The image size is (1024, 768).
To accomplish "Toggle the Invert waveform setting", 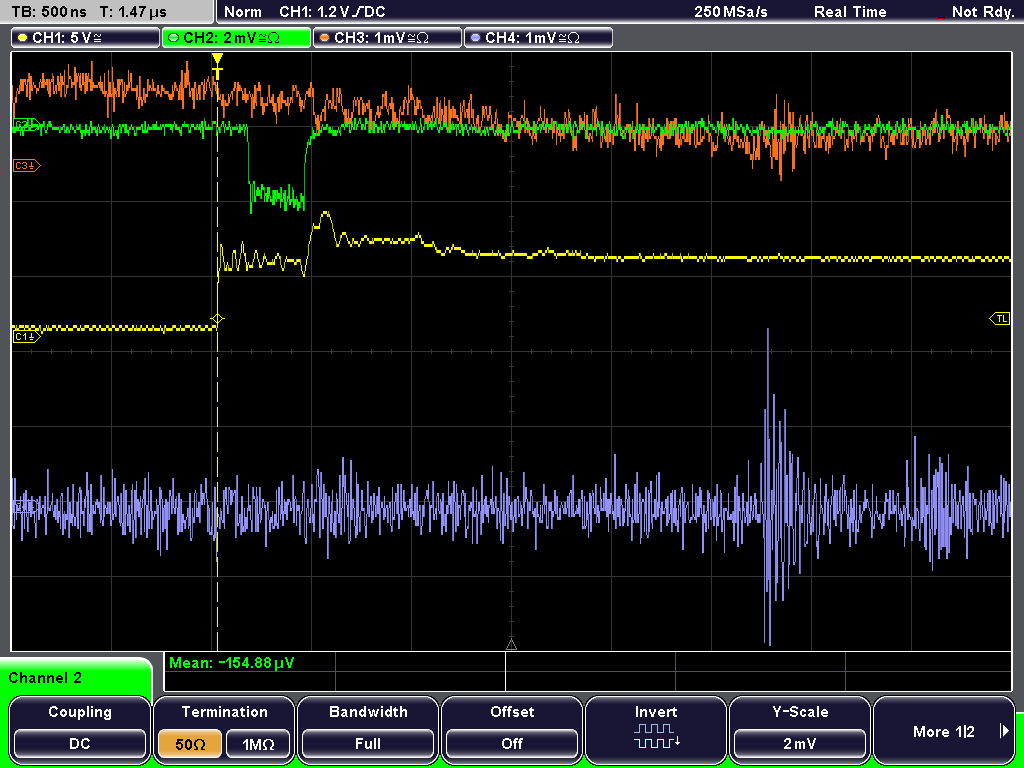I will [656, 728].
